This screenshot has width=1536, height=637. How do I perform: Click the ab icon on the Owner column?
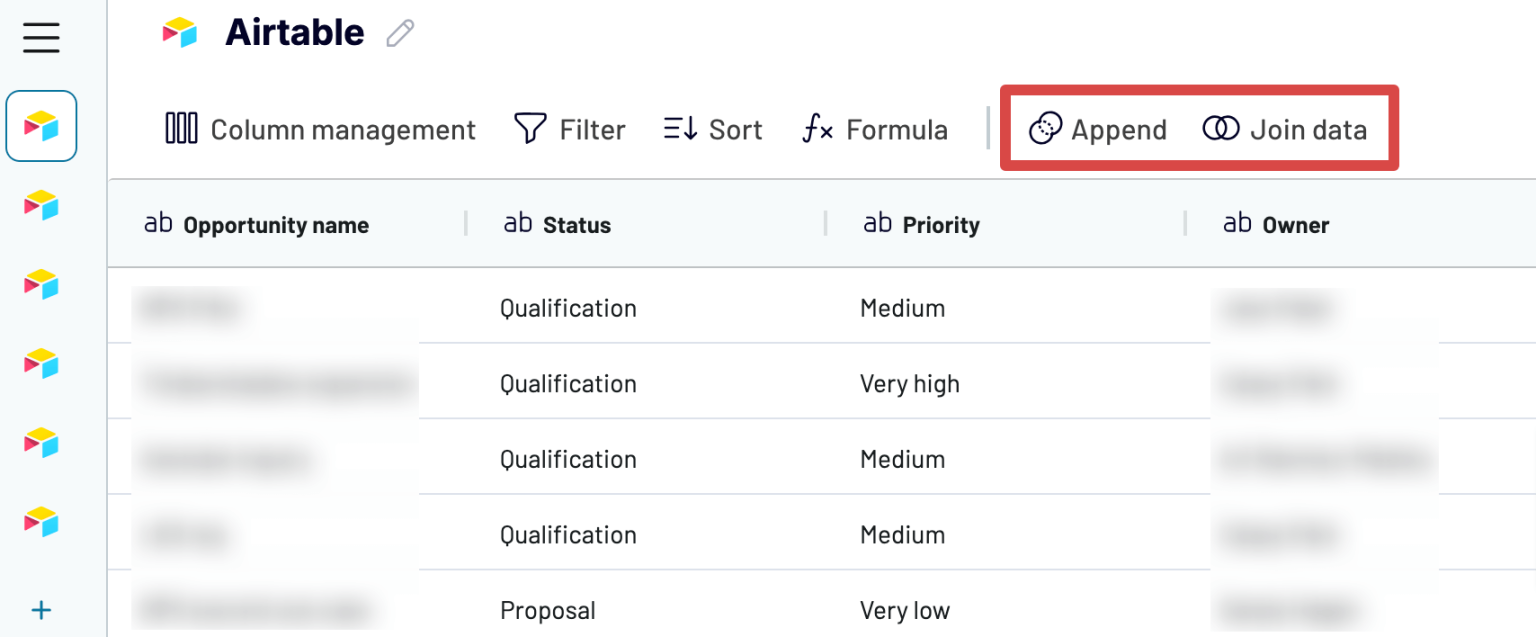[x=1238, y=224]
